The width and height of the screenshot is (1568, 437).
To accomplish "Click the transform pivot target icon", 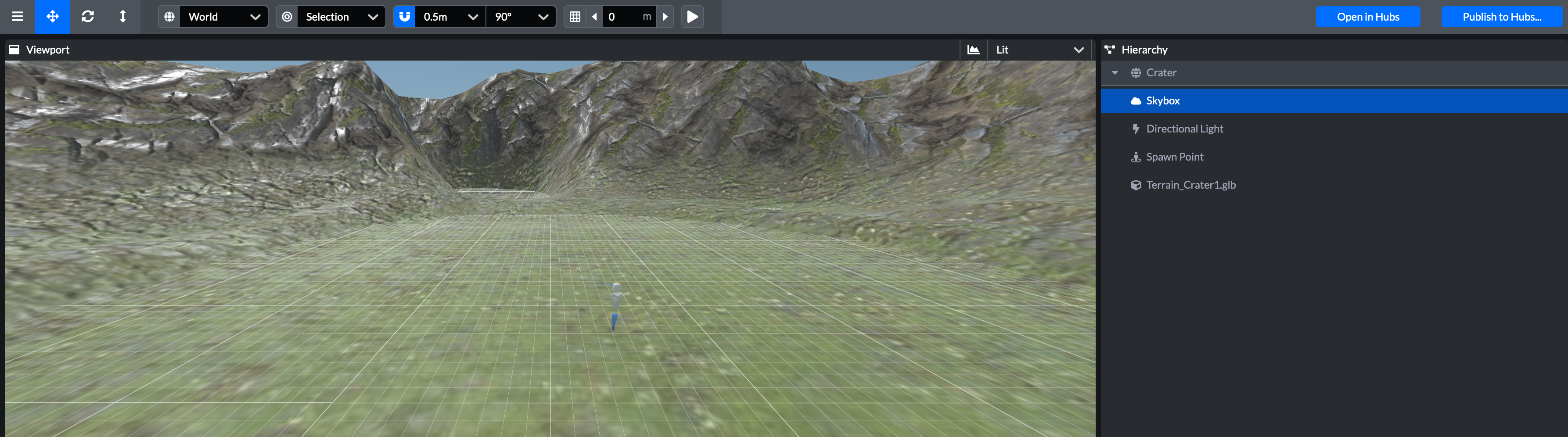I will [286, 16].
